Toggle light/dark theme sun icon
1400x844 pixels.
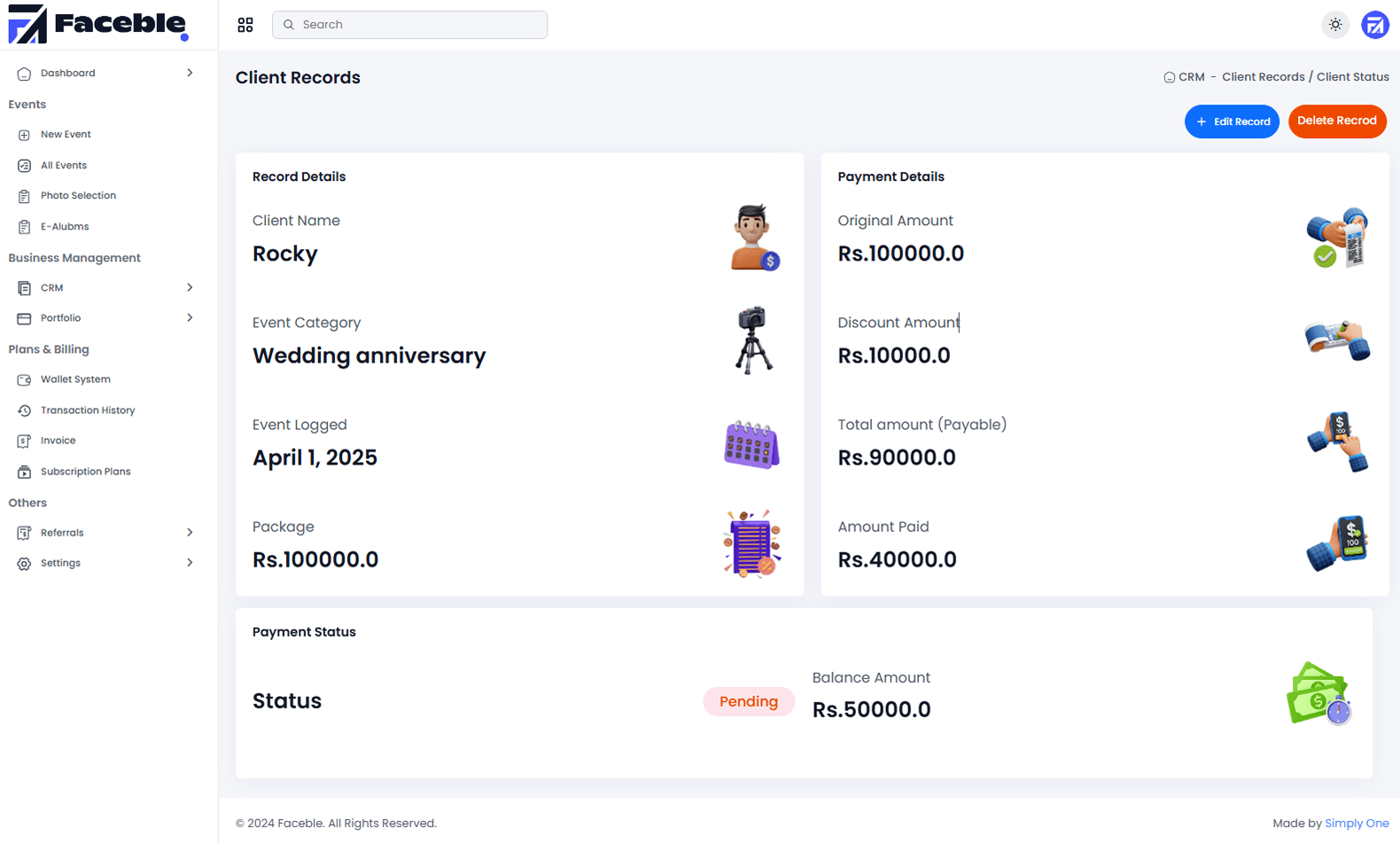coord(1335,25)
